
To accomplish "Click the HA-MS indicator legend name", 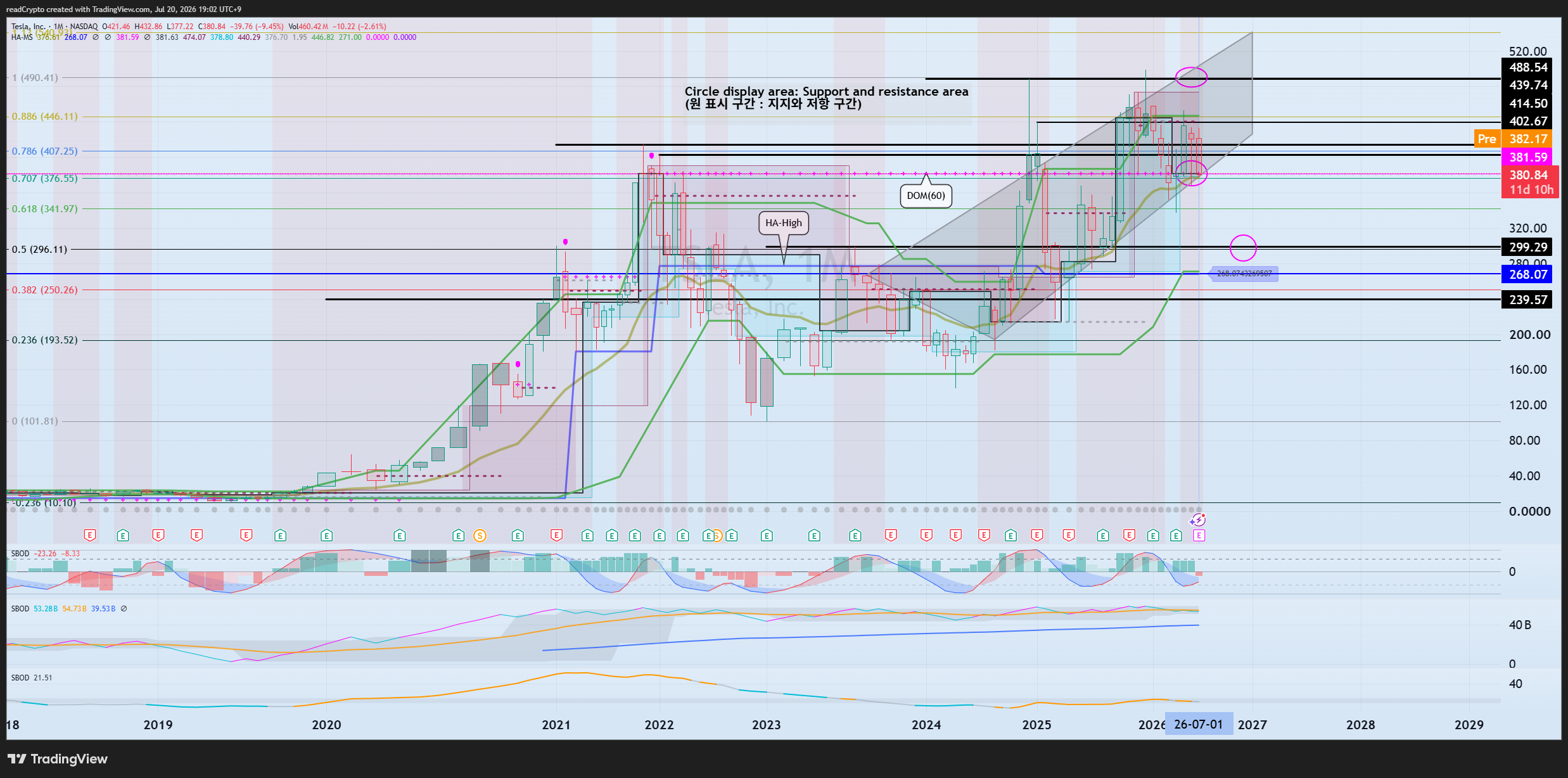I will click(x=22, y=37).
